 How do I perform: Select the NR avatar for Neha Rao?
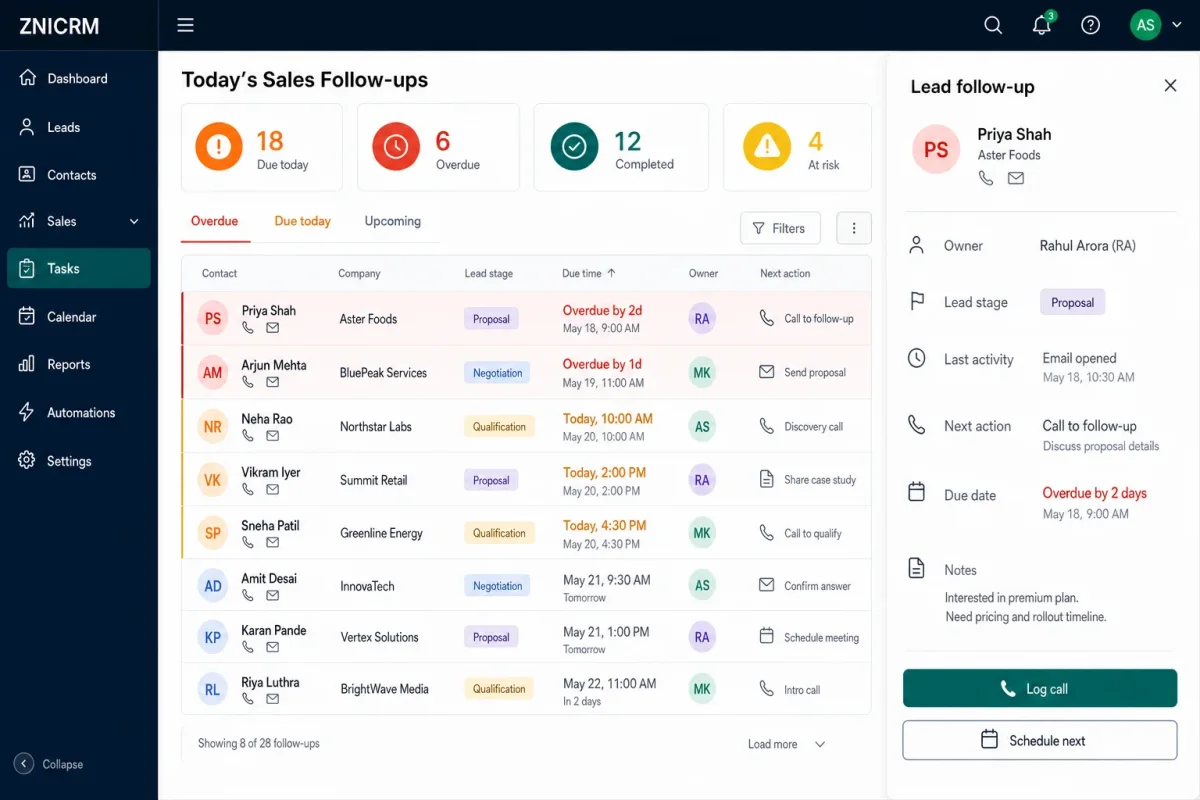(213, 427)
